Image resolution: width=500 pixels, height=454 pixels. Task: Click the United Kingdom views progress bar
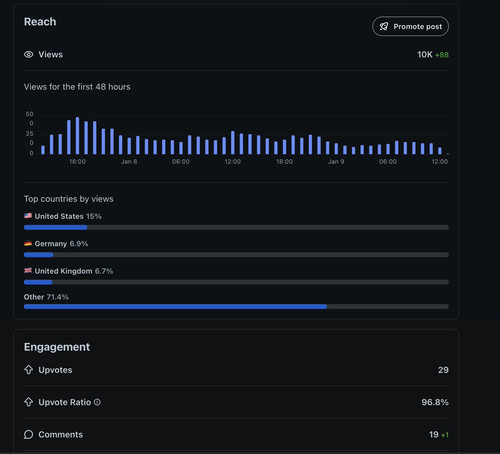(x=236, y=282)
